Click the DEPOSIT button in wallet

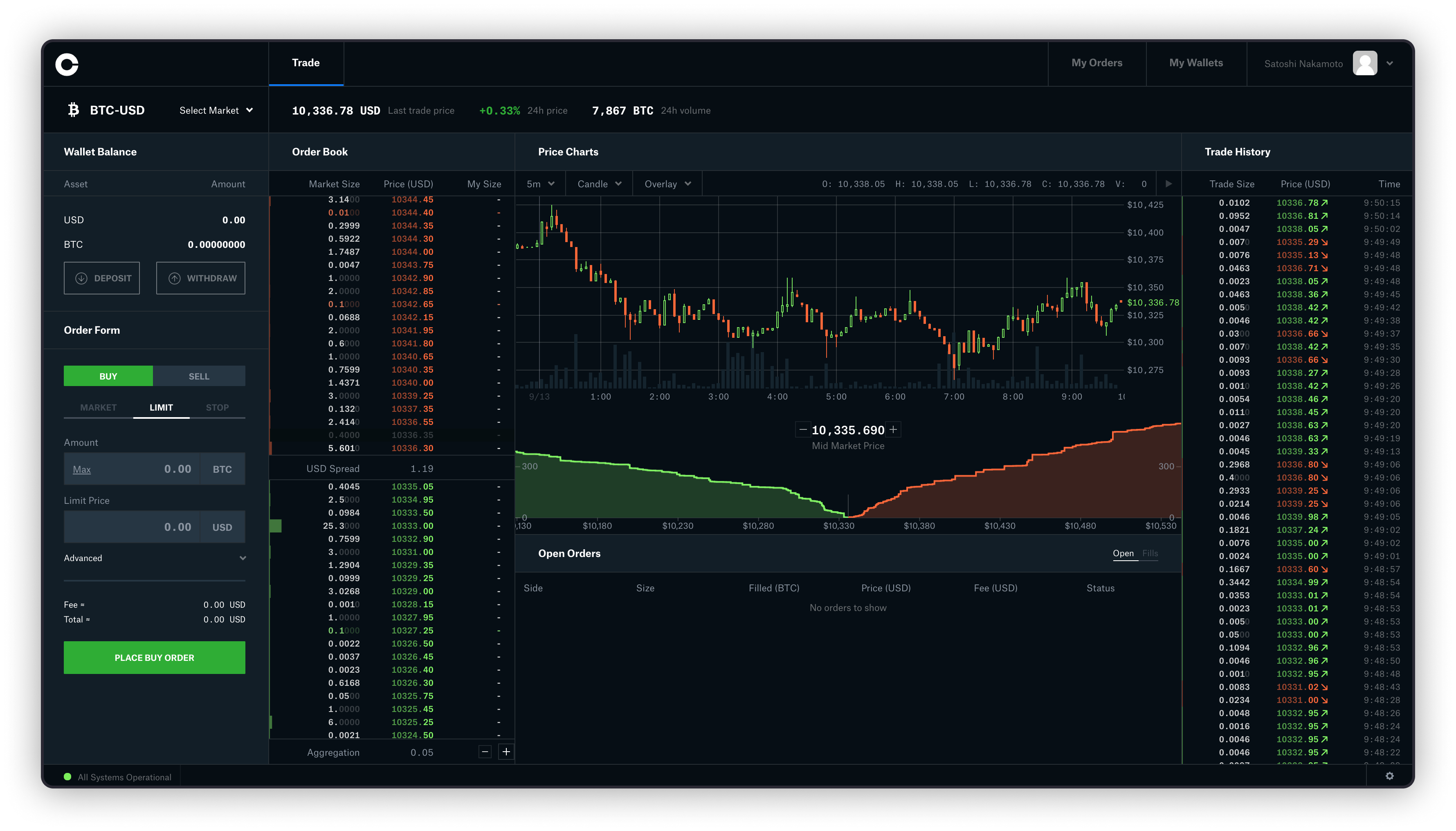[102, 278]
